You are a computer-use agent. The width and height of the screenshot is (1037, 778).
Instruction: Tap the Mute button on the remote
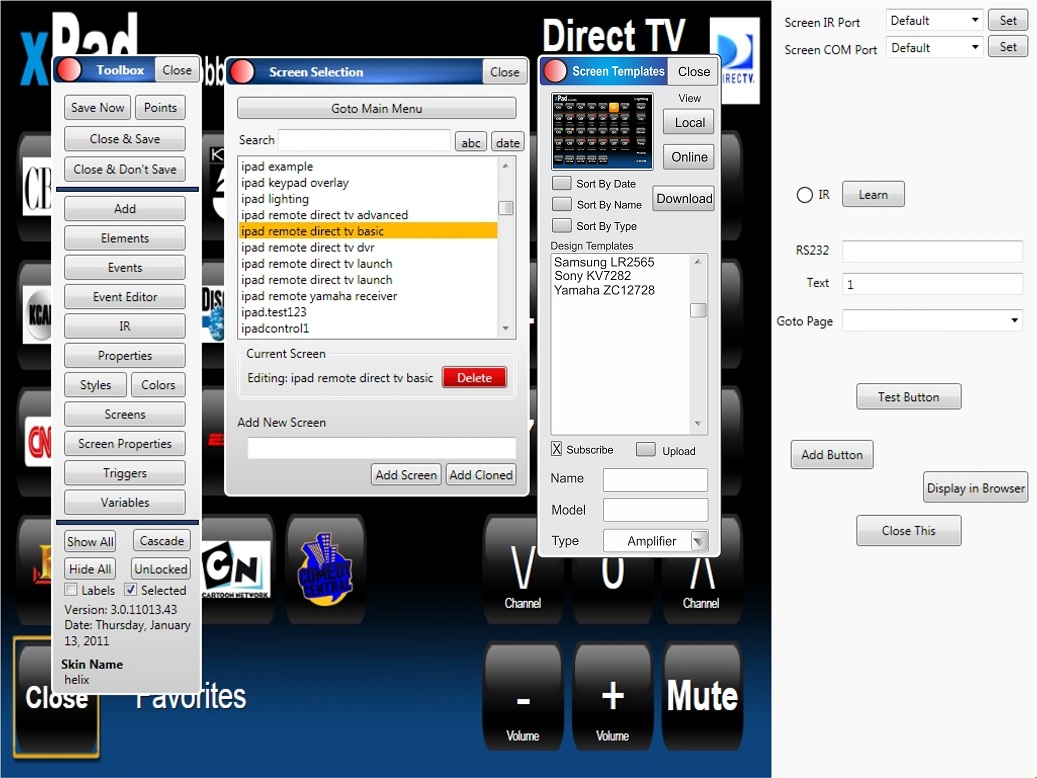(702, 697)
